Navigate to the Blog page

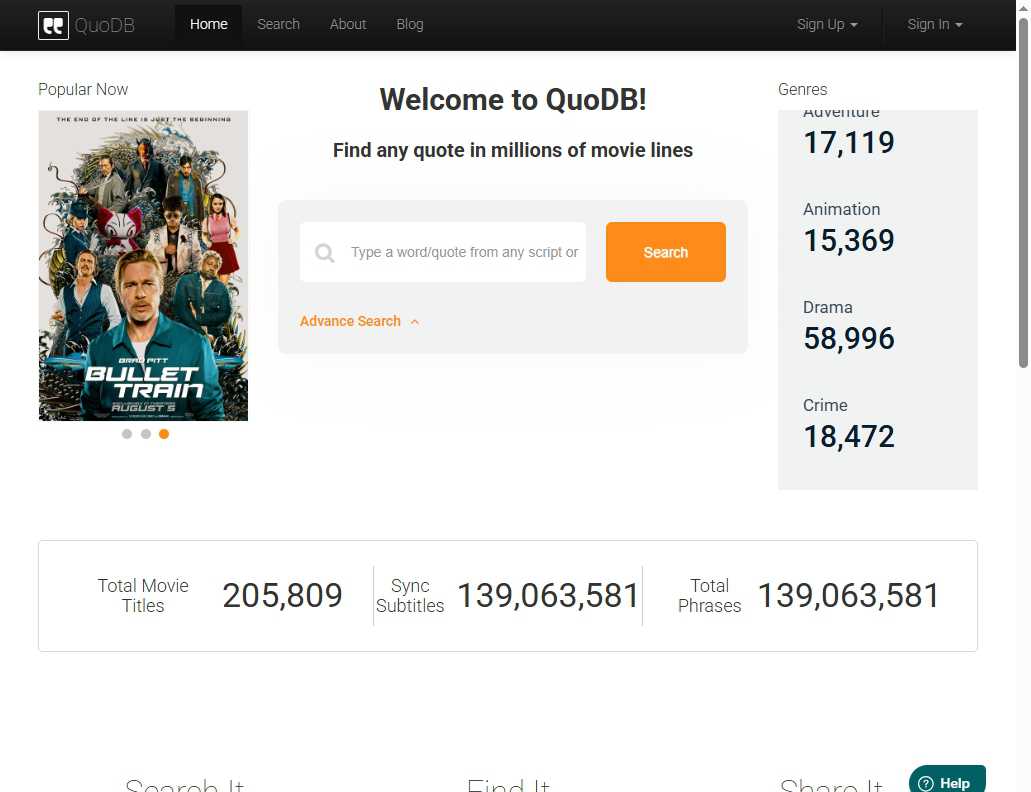coord(410,25)
